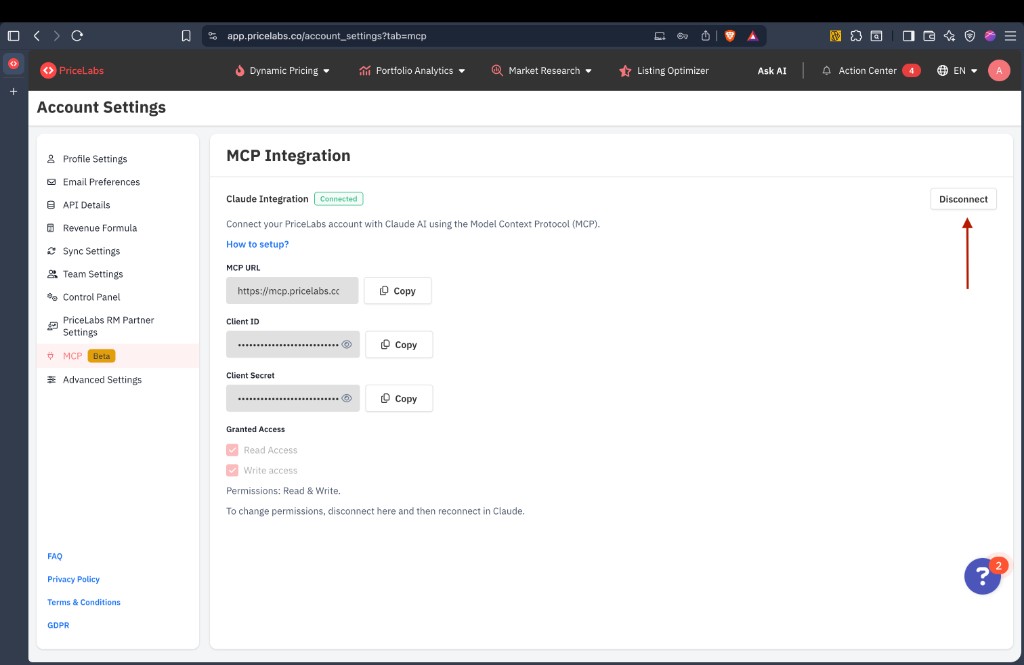
Task: Open the Brave Shields lion icon
Action: pos(730,36)
